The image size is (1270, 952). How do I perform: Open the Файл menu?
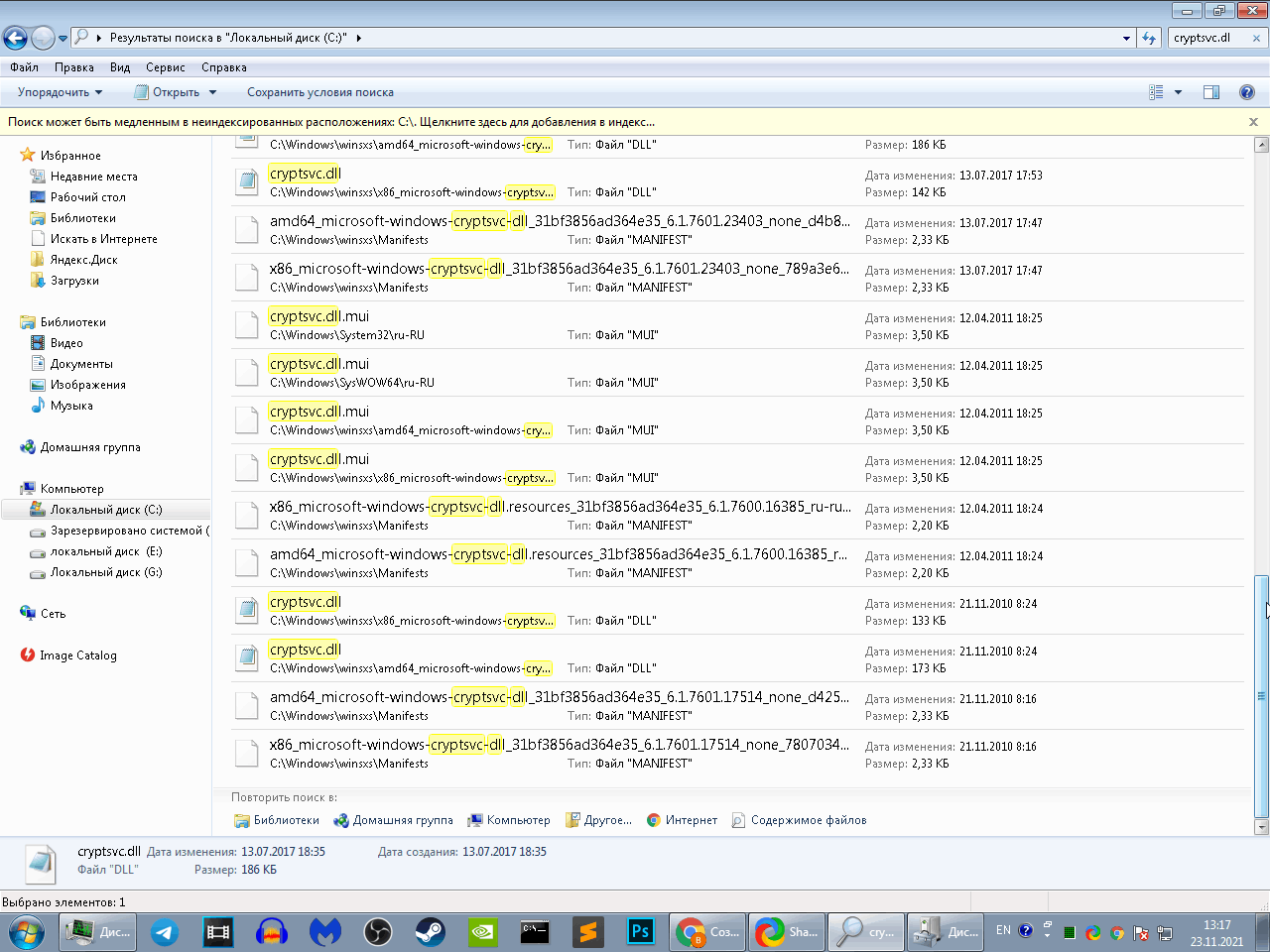coord(24,67)
